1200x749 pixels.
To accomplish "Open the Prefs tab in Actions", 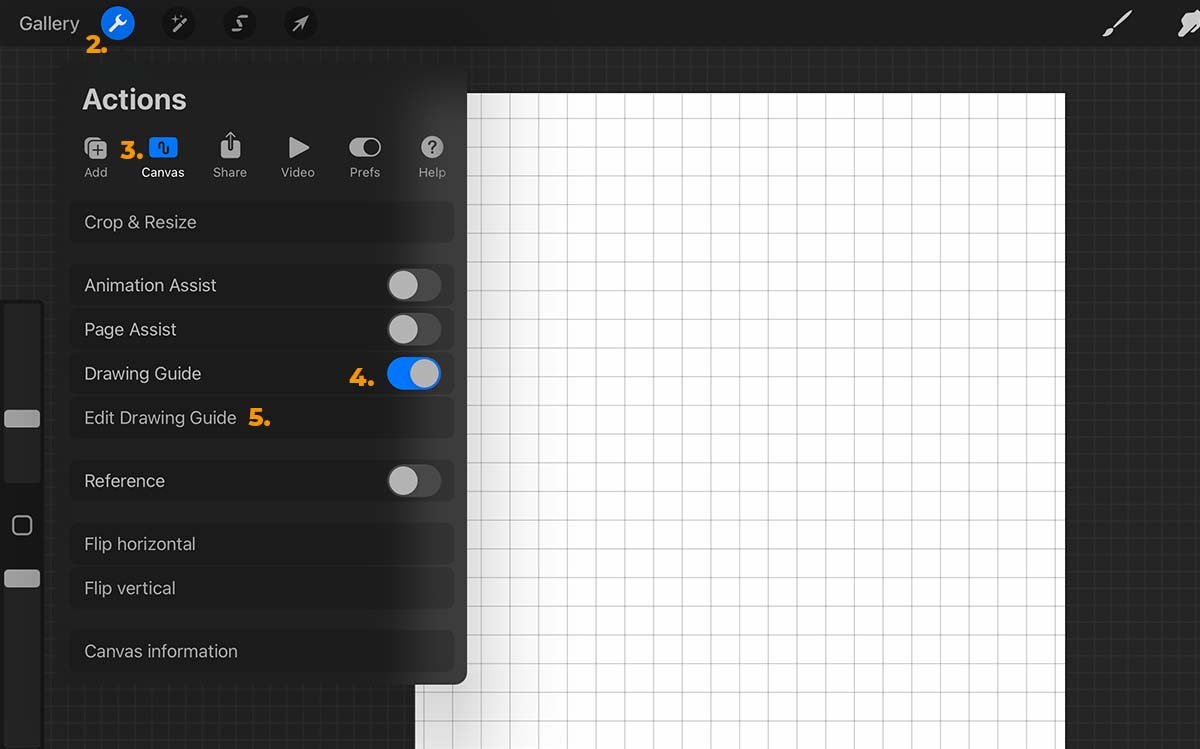I will 365,157.
